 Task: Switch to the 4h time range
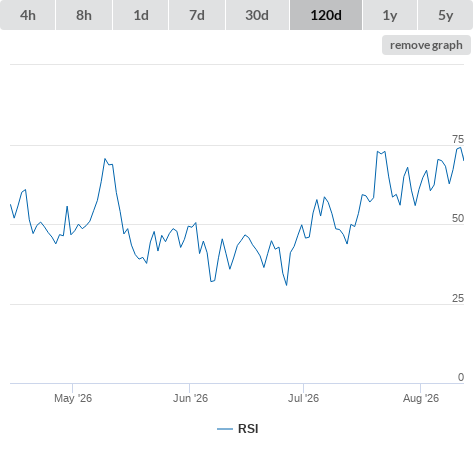coord(27,15)
